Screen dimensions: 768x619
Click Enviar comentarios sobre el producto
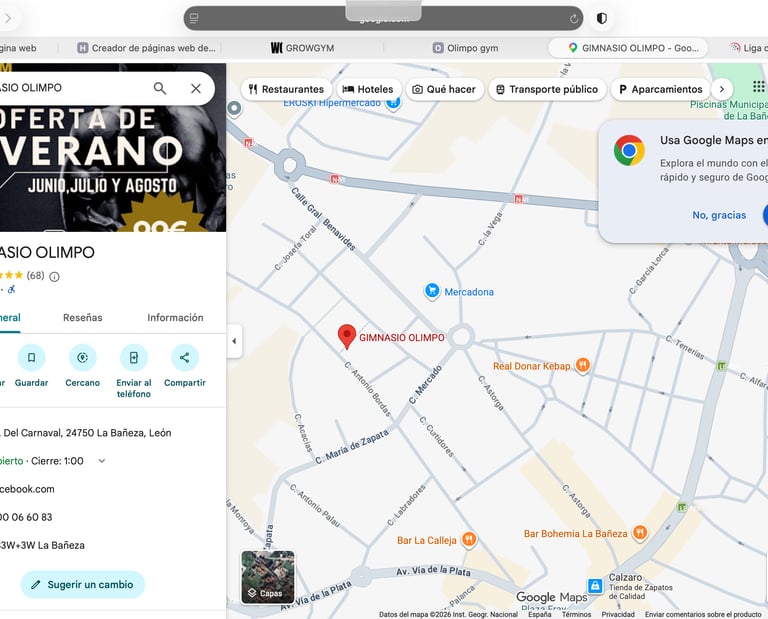click(703, 614)
